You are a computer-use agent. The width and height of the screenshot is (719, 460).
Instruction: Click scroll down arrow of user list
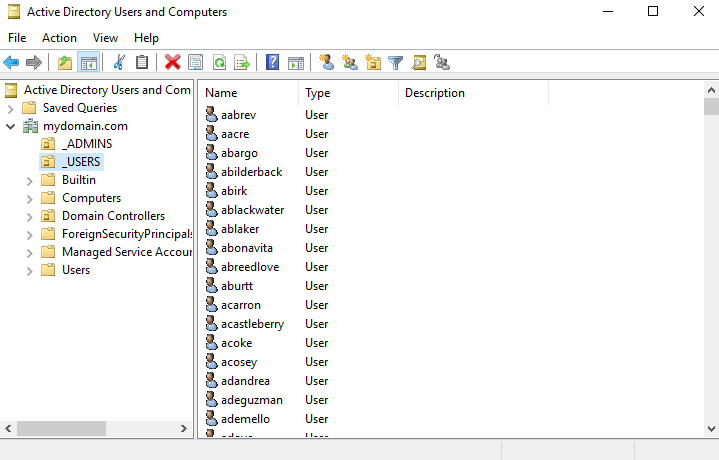pos(711,429)
